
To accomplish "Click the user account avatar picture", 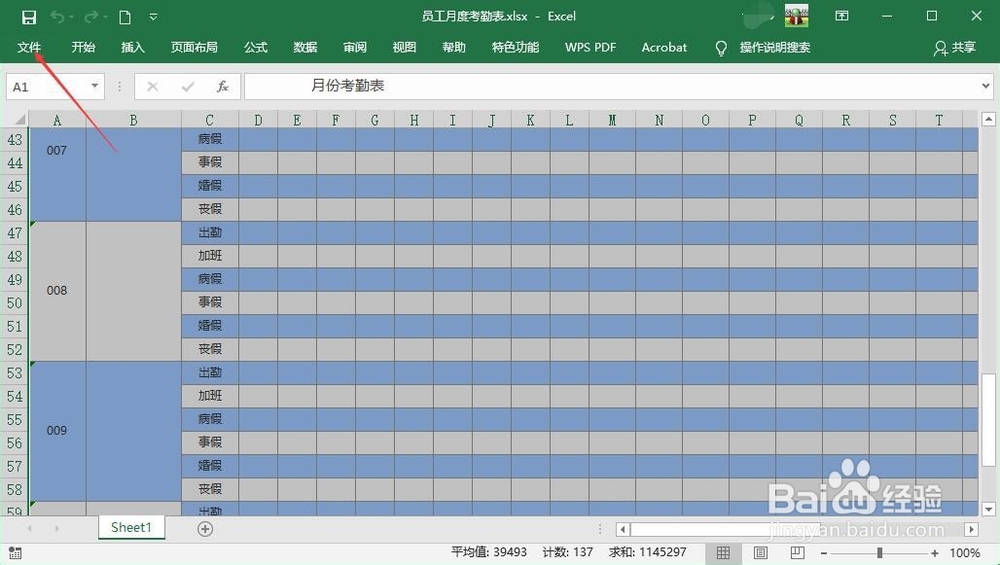I will (x=797, y=15).
